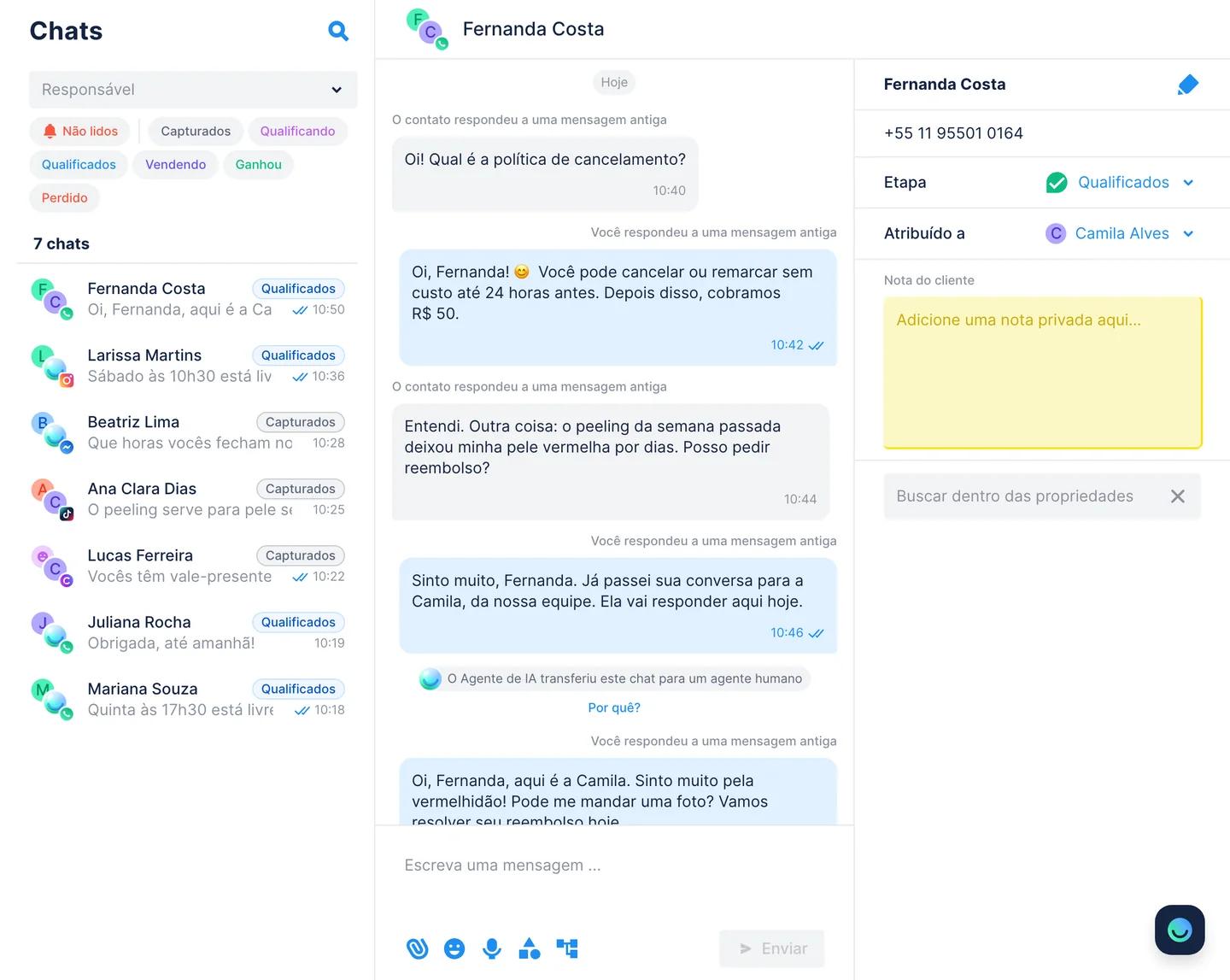Image resolution: width=1230 pixels, height=980 pixels.
Task: Toggle the Capturados stage filter chip
Action: pos(196,131)
